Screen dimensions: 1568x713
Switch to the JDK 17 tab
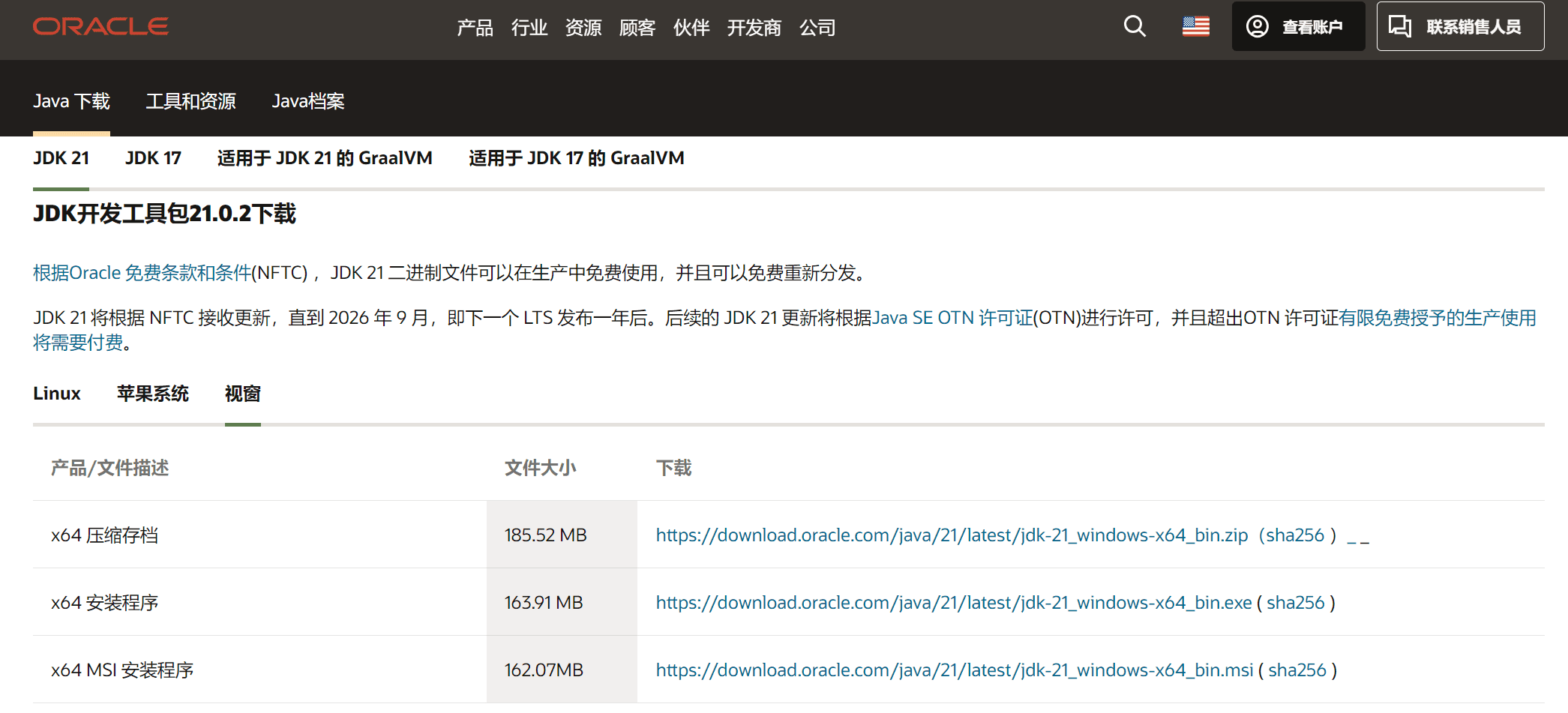[x=152, y=157]
